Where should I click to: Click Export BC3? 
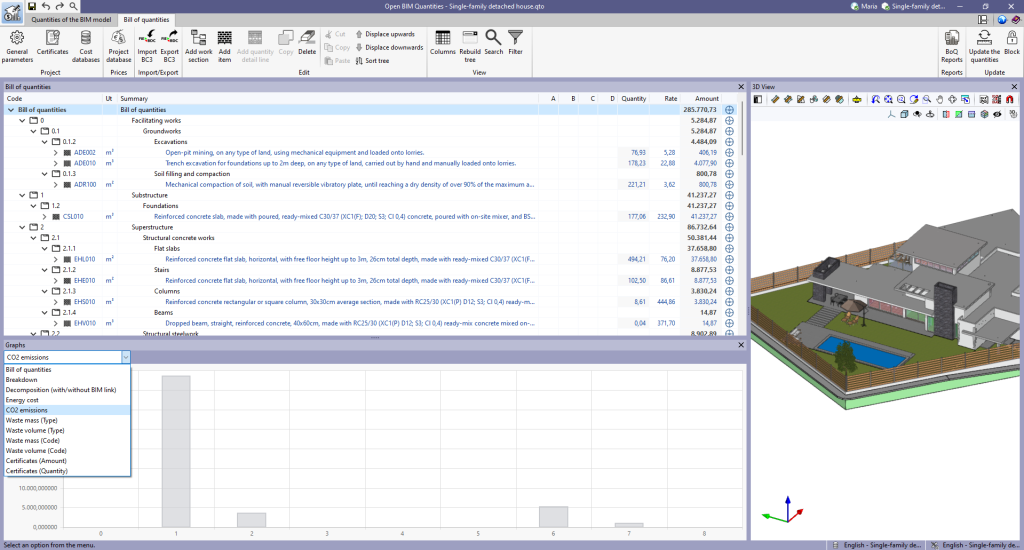click(x=169, y=46)
